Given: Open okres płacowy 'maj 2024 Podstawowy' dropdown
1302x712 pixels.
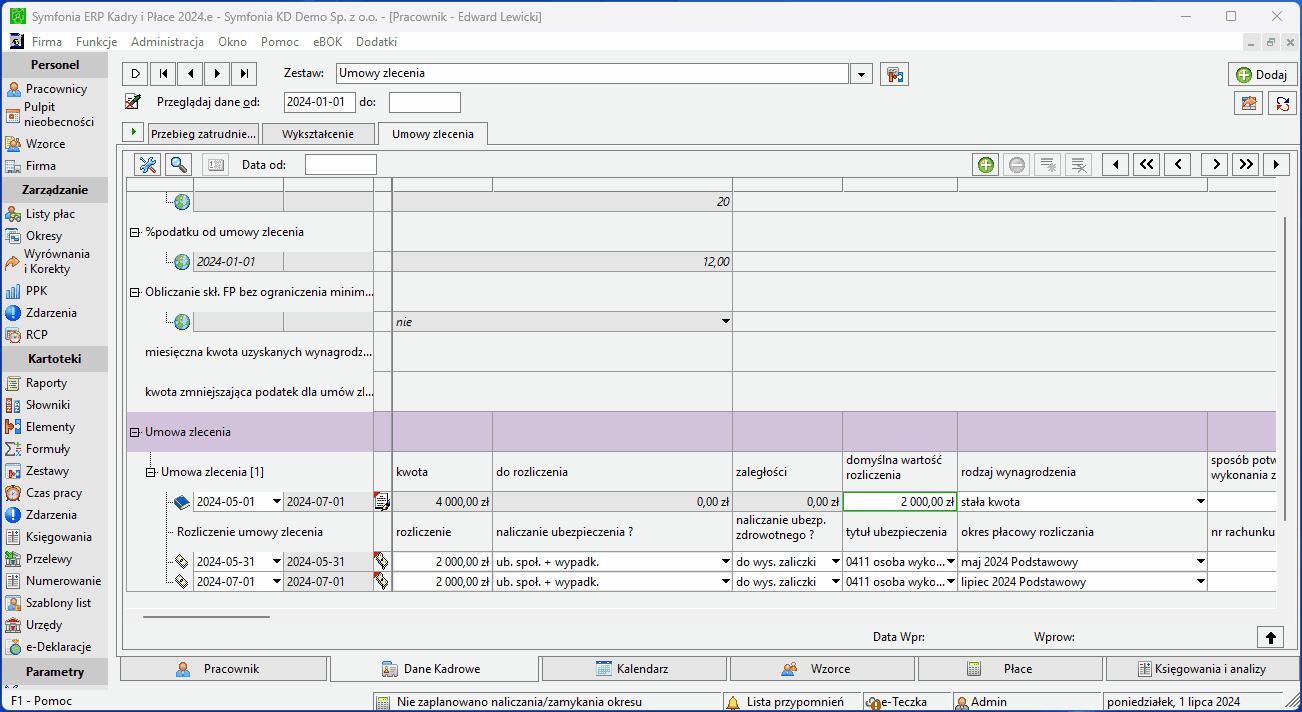Looking at the screenshot, I should [1200, 562].
